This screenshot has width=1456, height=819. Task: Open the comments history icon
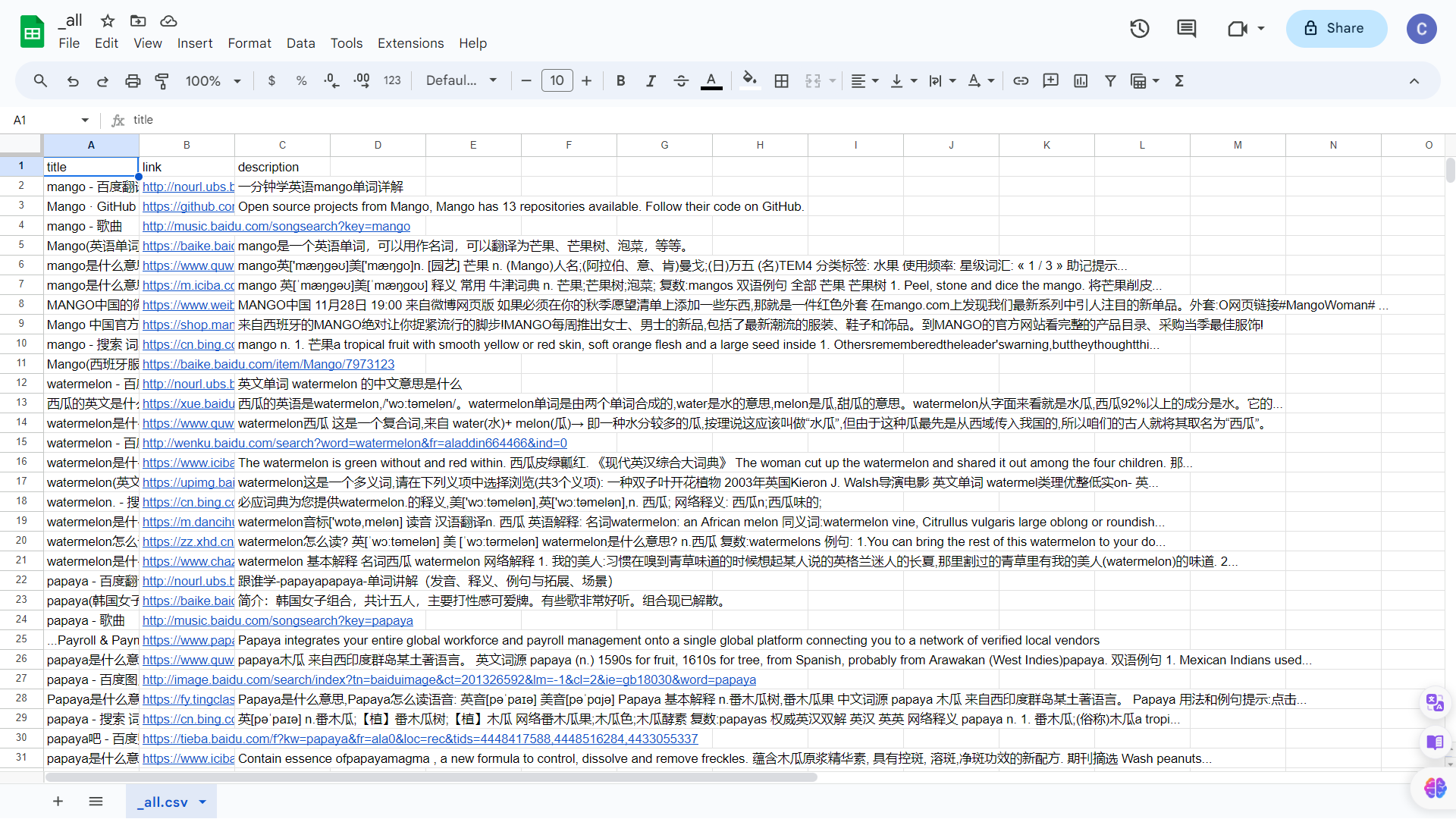click(1187, 29)
